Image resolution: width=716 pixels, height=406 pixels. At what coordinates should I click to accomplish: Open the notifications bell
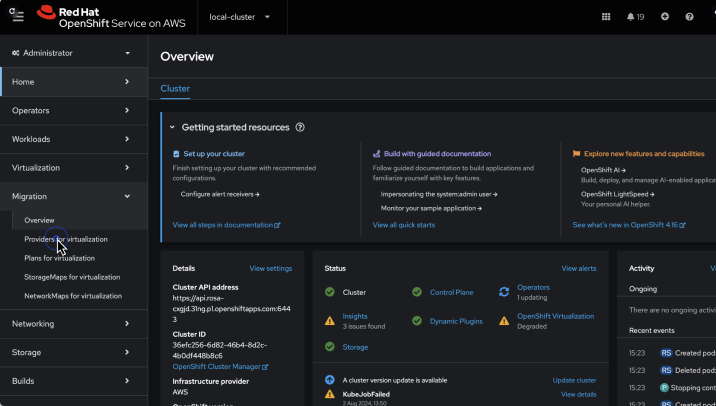(635, 17)
